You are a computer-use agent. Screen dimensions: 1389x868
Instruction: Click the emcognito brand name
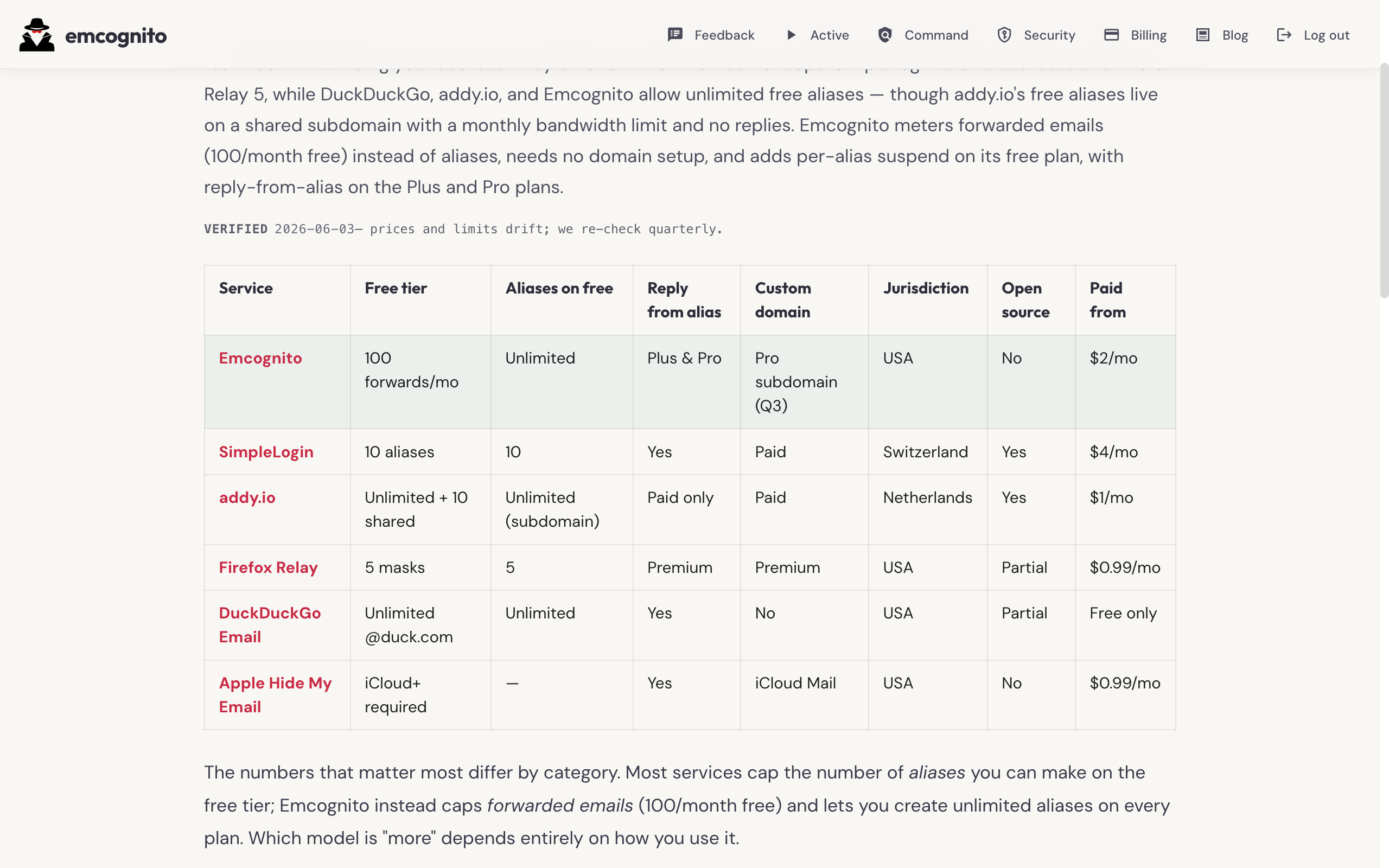[x=116, y=36]
